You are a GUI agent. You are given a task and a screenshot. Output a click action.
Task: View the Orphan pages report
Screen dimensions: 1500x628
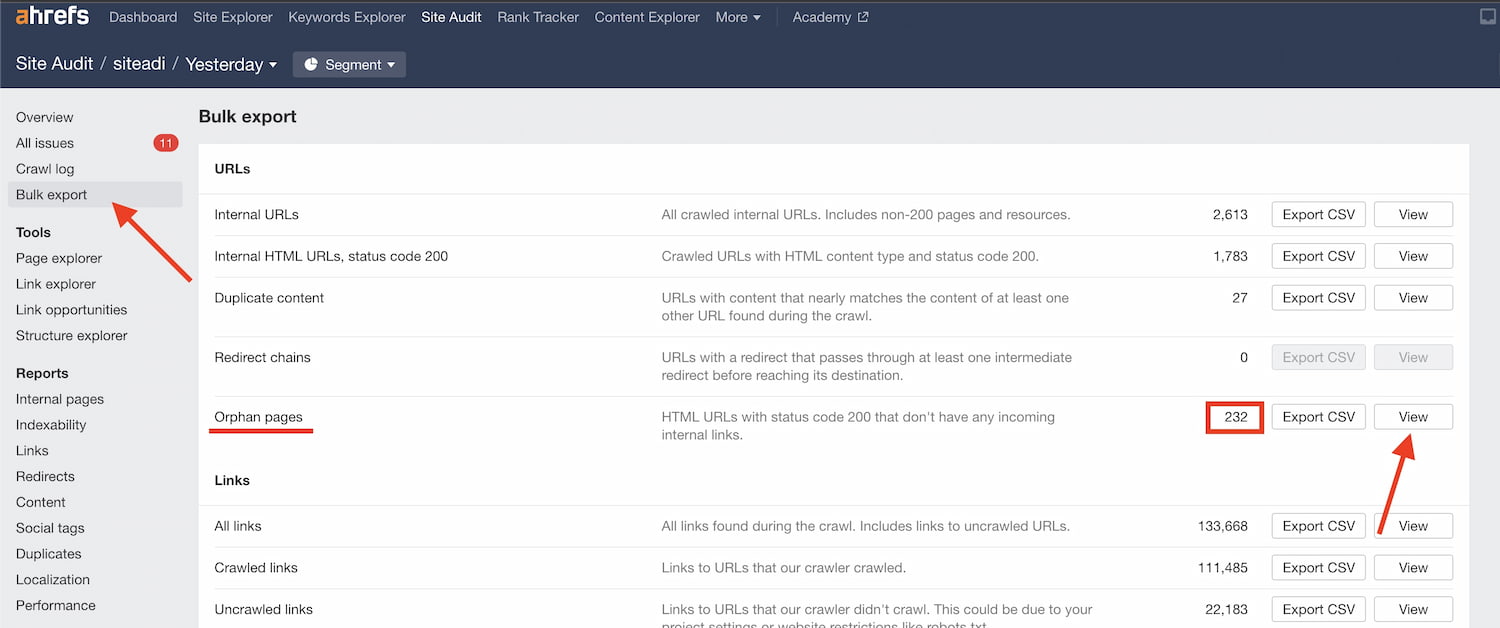coord(1412,417)
